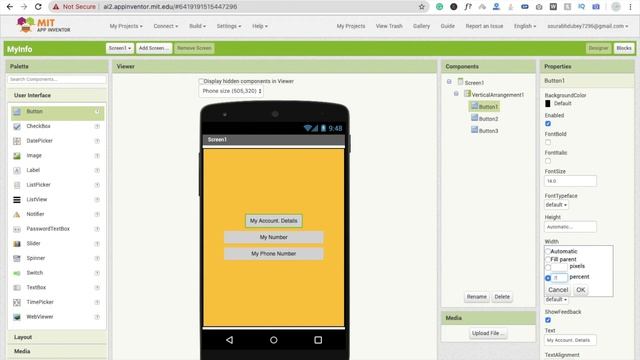Open the Connect menu

165,26
